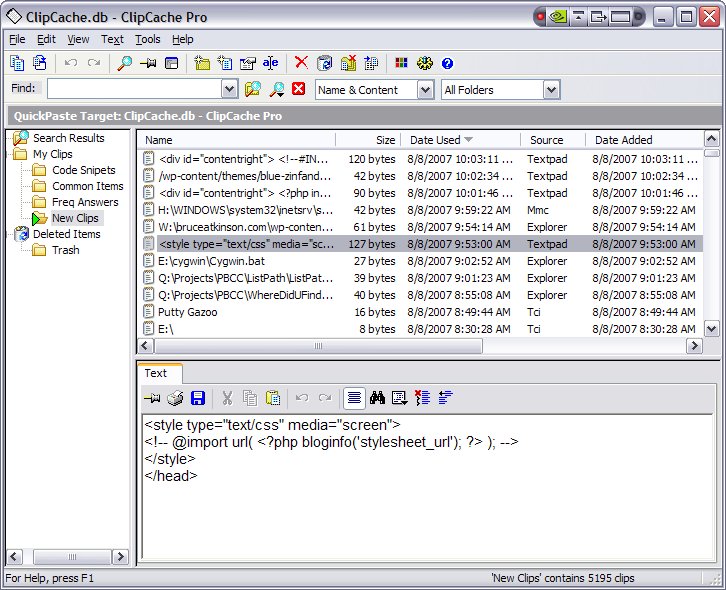Screen dimensions: 726x590
Task: Click the blue indent lines icon
Action: [445, 398]
